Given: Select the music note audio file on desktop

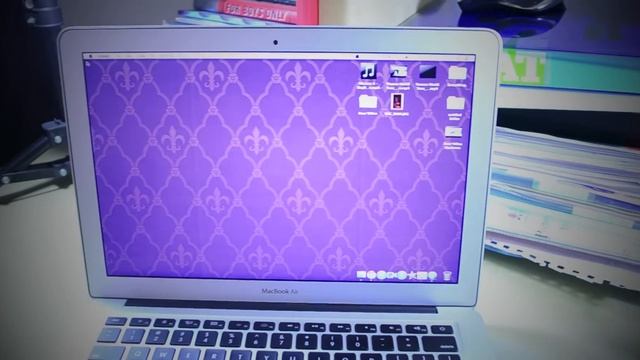Looking at the screenshot, I should coord(368,72).
